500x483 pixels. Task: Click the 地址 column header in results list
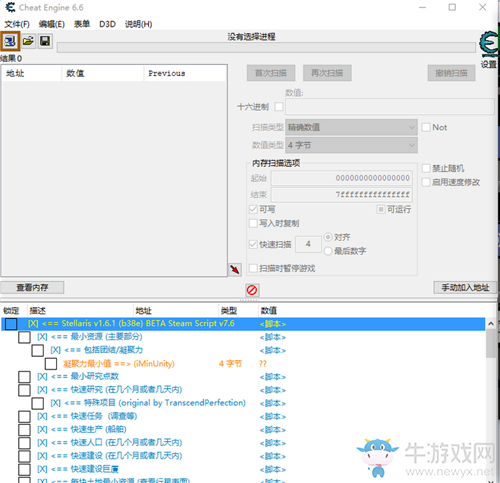coord(32,73)
